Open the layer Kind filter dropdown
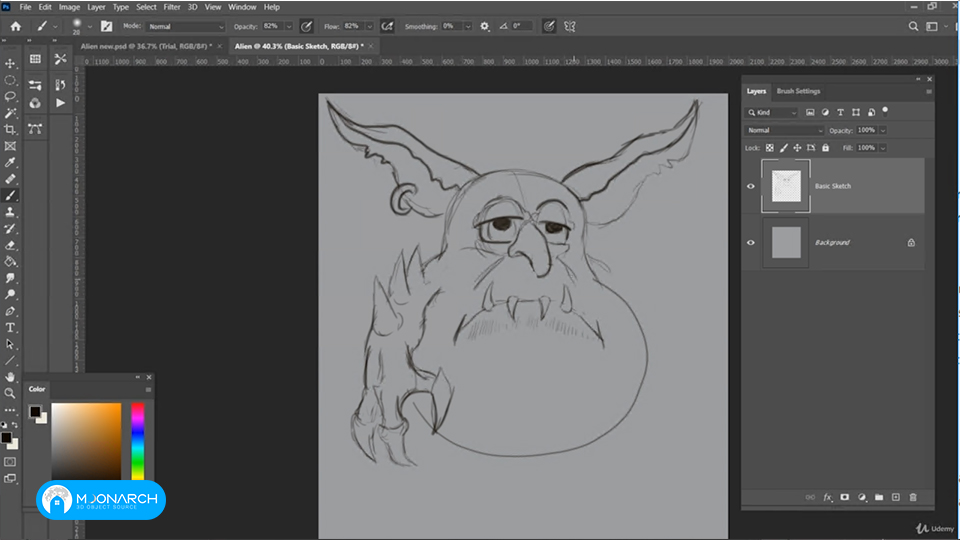The image size is (960, 540). tap(772, 113)
